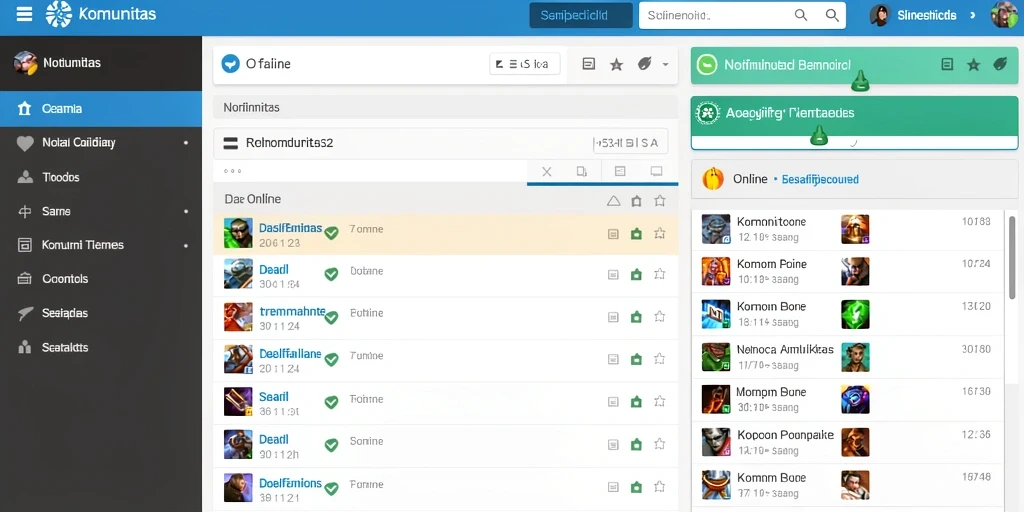Click leaf icon in Notifminuted Bemnoircl bar
This screenshot has width=1024, height=512.
coord(1000,64)
